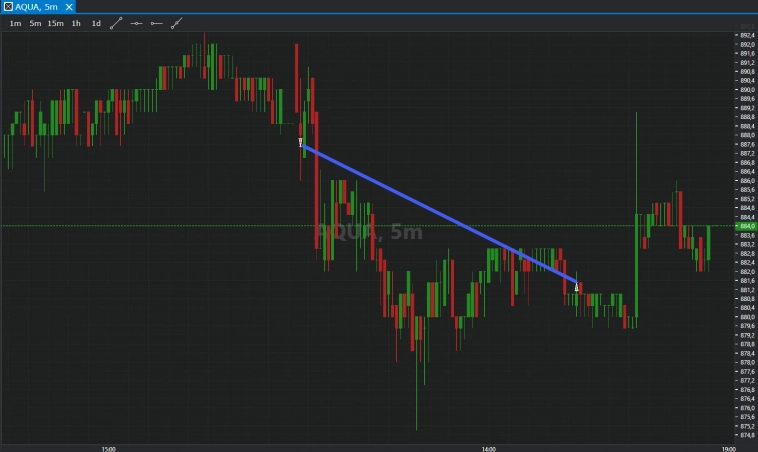
Task: Select the blue trend line on chart
Action: tap(439, 213)
